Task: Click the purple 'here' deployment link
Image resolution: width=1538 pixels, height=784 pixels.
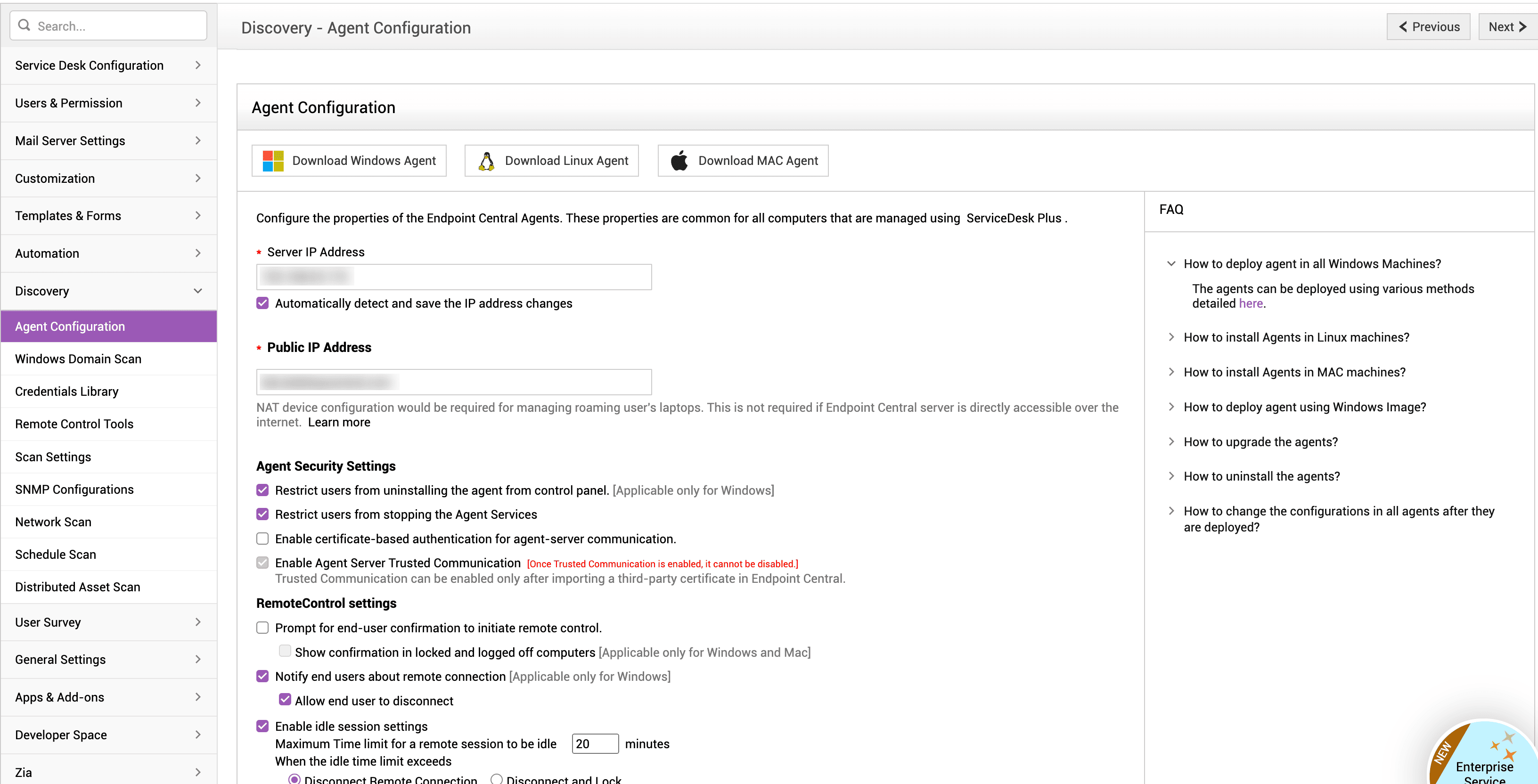Action: point(1250,303)
